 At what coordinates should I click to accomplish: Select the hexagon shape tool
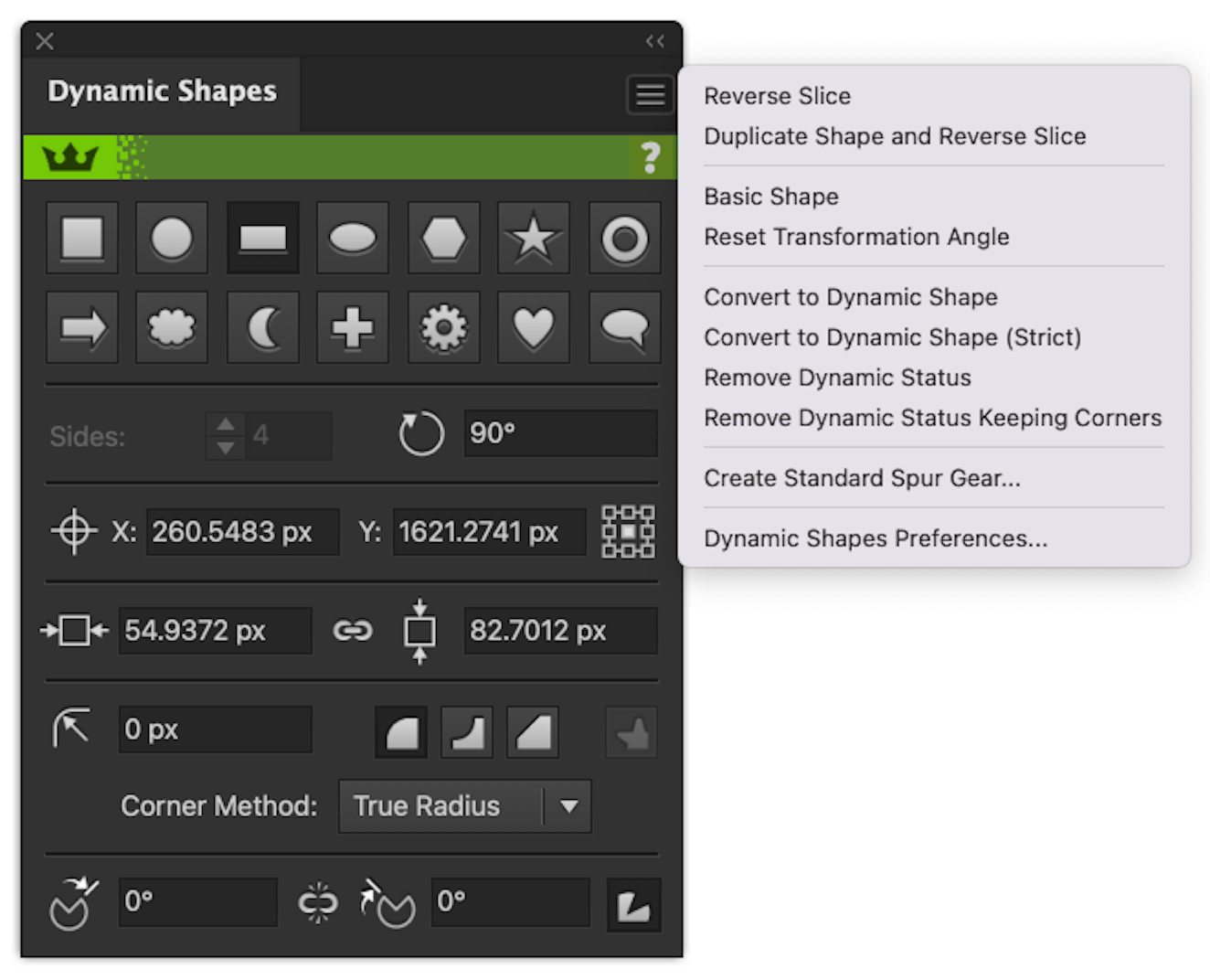pos(443,238)
